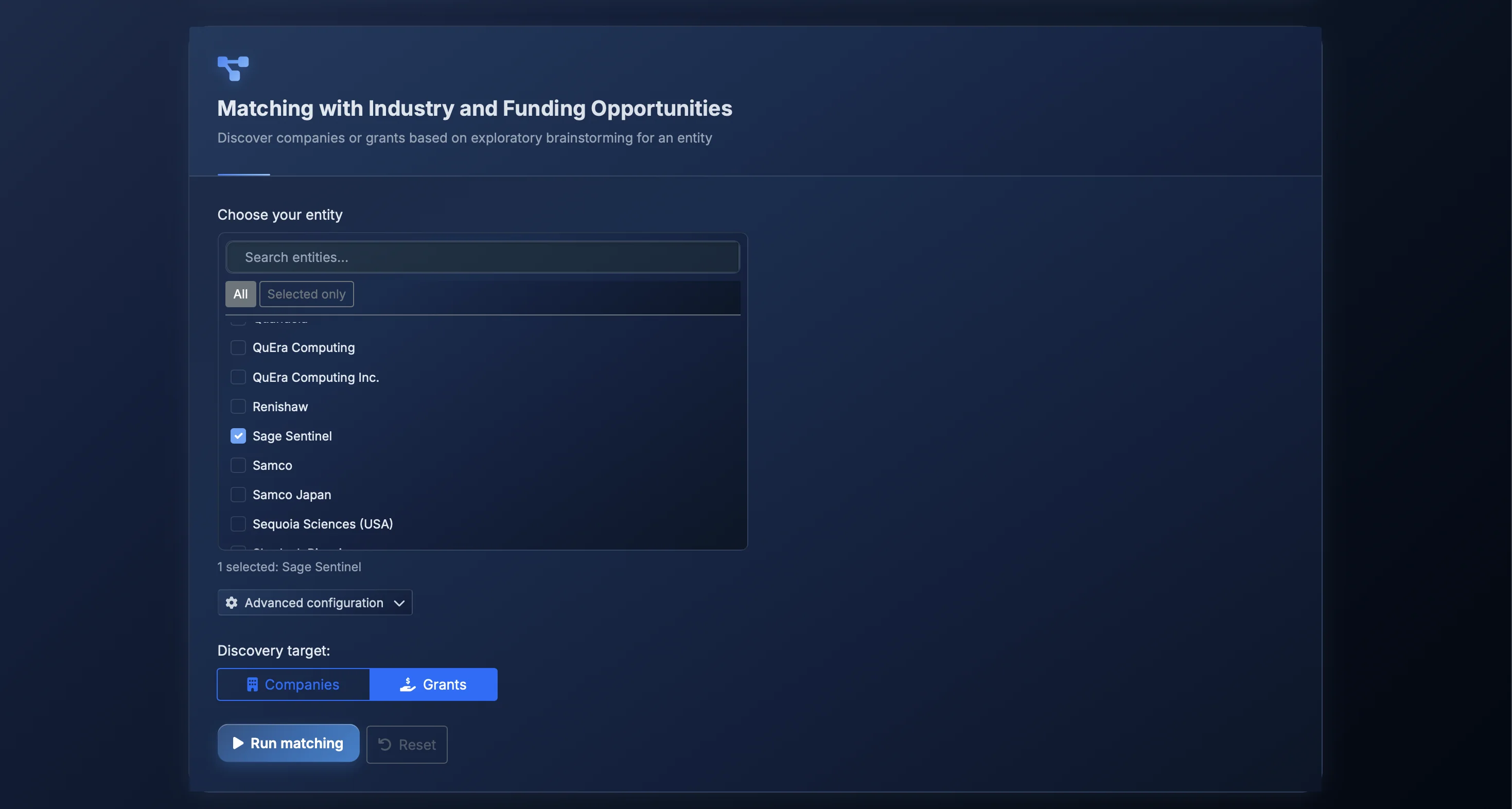Click the page title 'Matching with Industry and Funding Opportunities'
The width and height of the screenshot is (1512, 809).
click(x=475, y=108)
